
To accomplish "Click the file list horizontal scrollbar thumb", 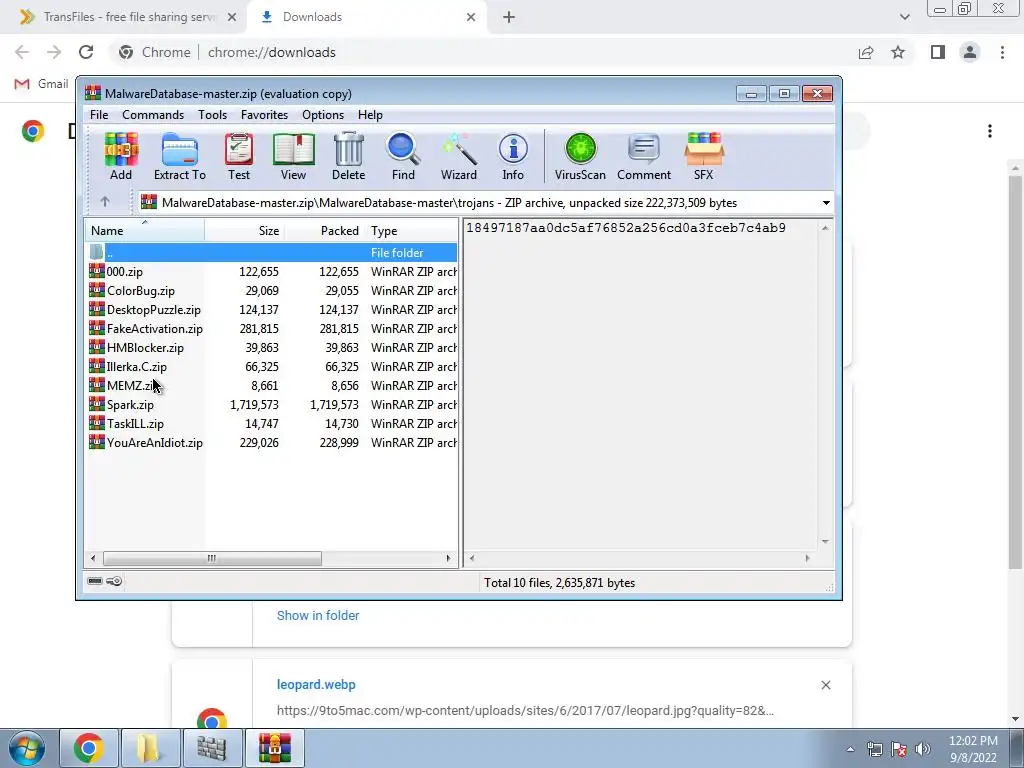I will [212, 558].
